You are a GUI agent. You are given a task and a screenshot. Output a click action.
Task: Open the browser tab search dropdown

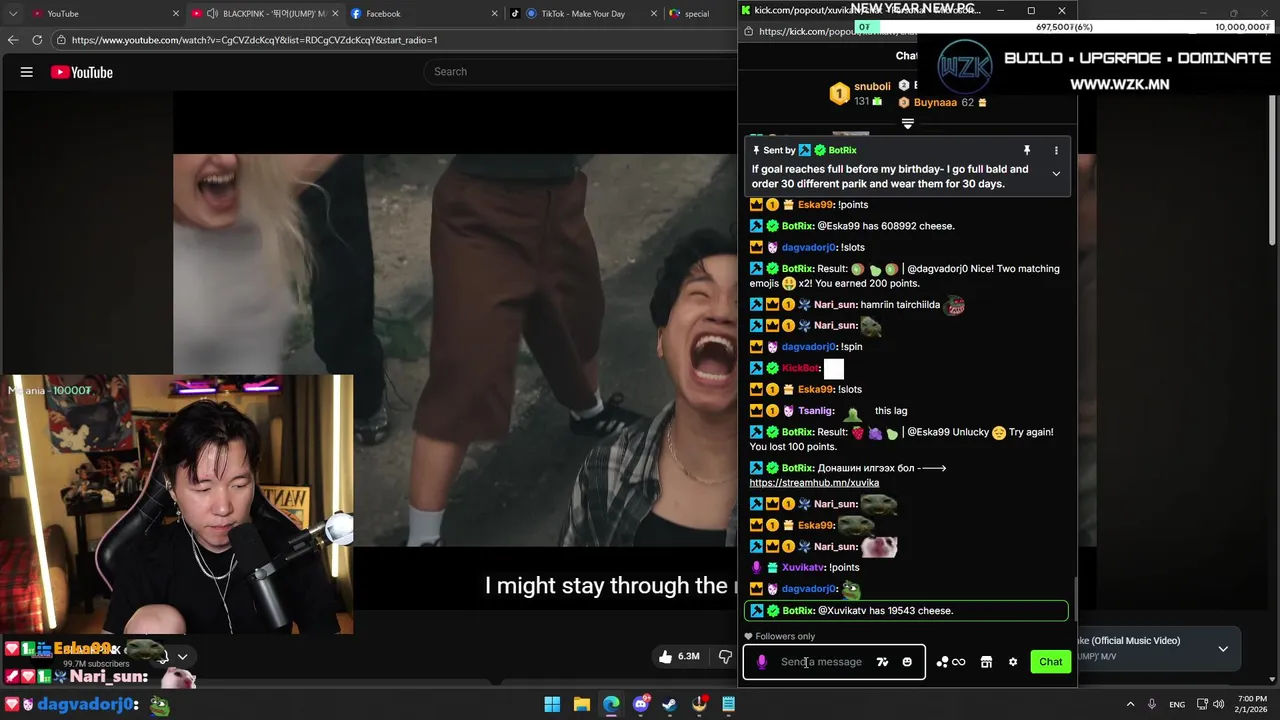12,14
